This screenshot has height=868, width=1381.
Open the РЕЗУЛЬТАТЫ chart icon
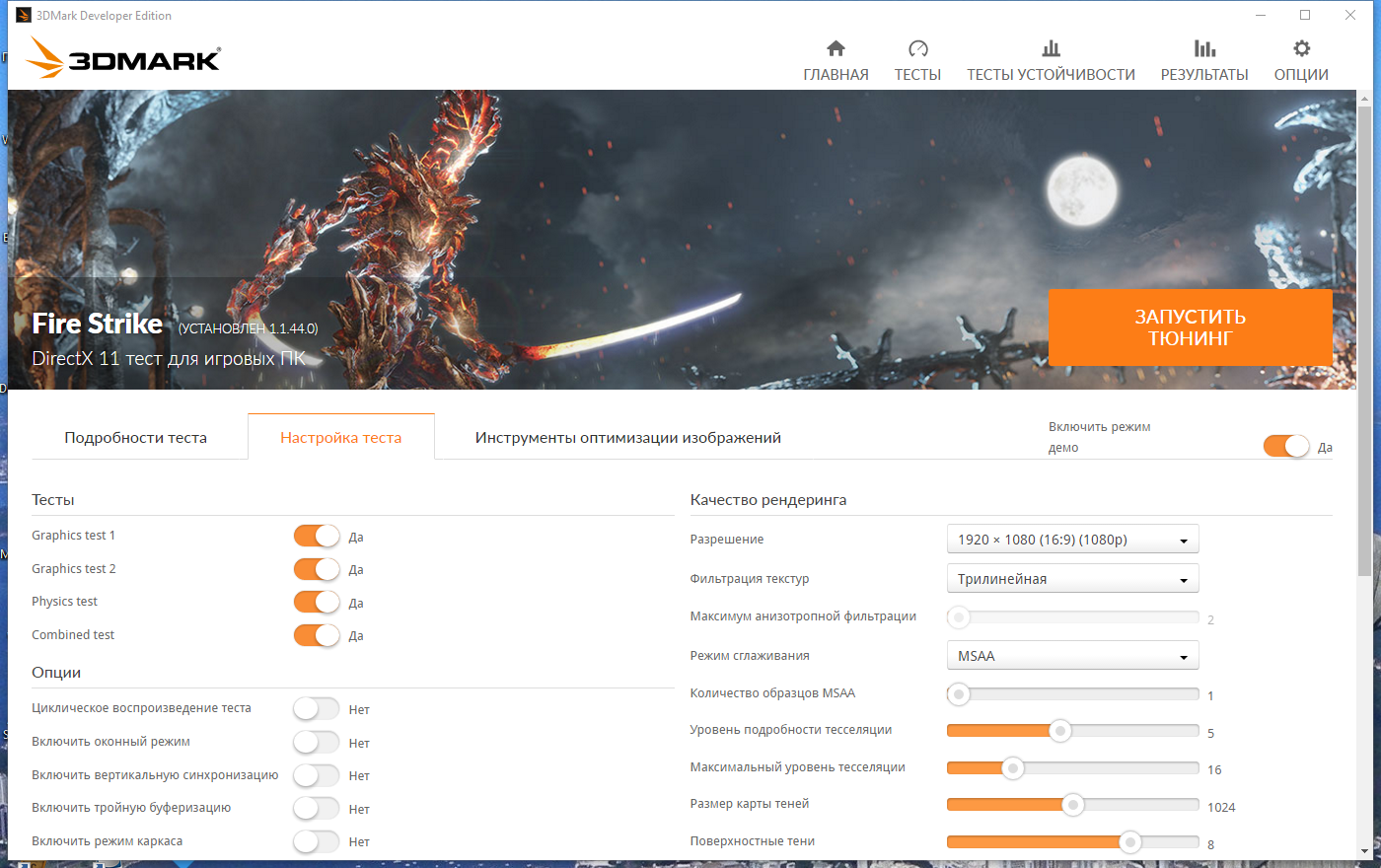point(1204,49)
